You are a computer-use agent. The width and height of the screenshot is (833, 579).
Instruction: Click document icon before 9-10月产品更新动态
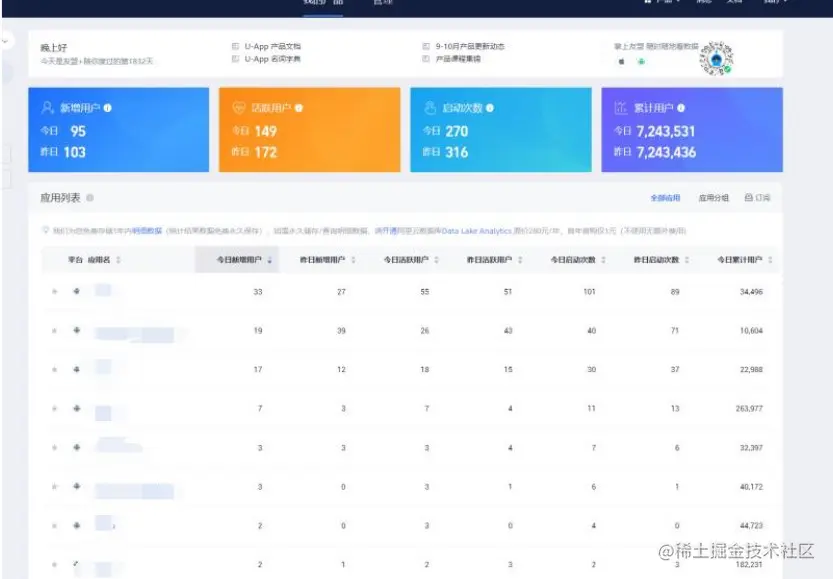pyautogui.click(x=426, y=46)
